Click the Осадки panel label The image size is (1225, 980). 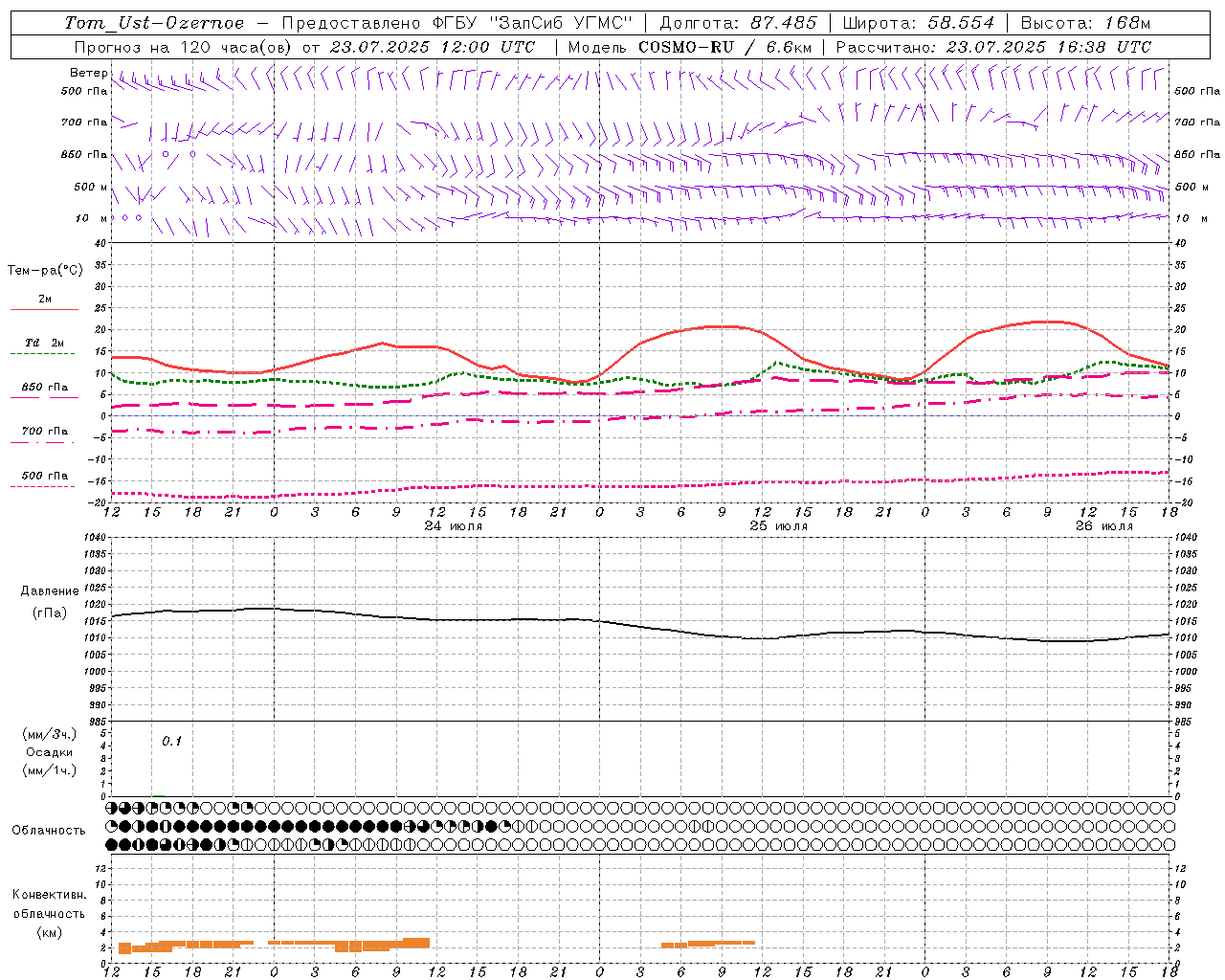(50, 752)
